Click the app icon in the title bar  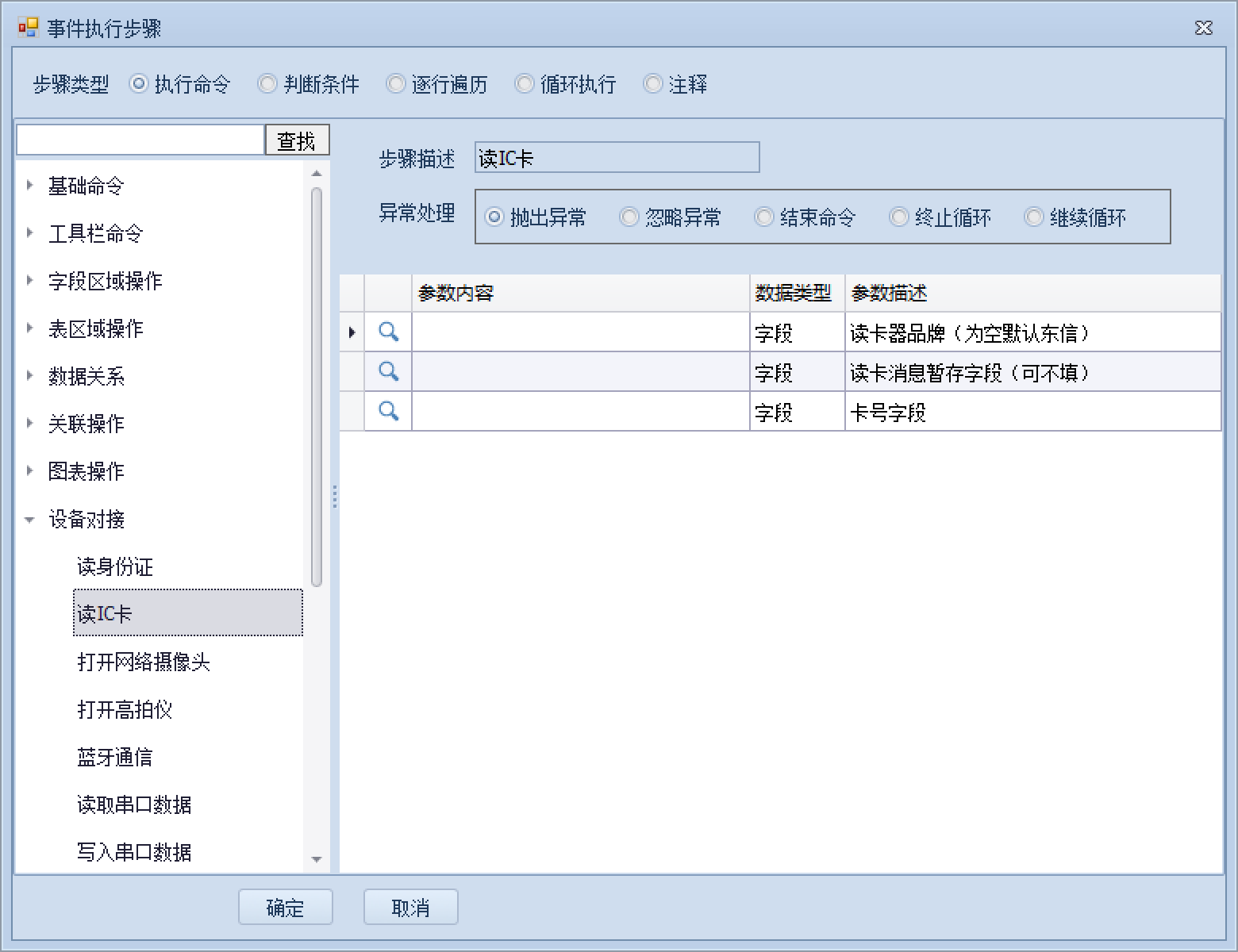click(x=28, y=29)
